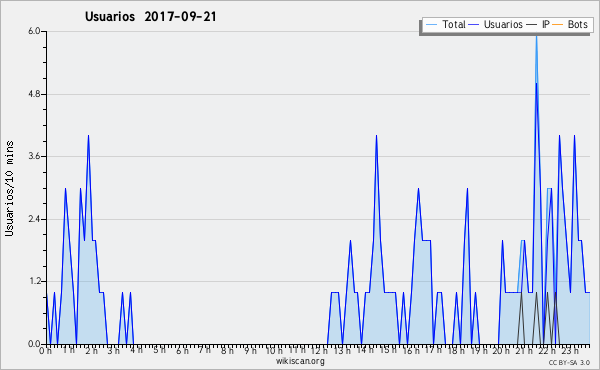This screenshot has width=600, height=370.
Task: Click the '6 h' x-axis label
Action: 182,351
